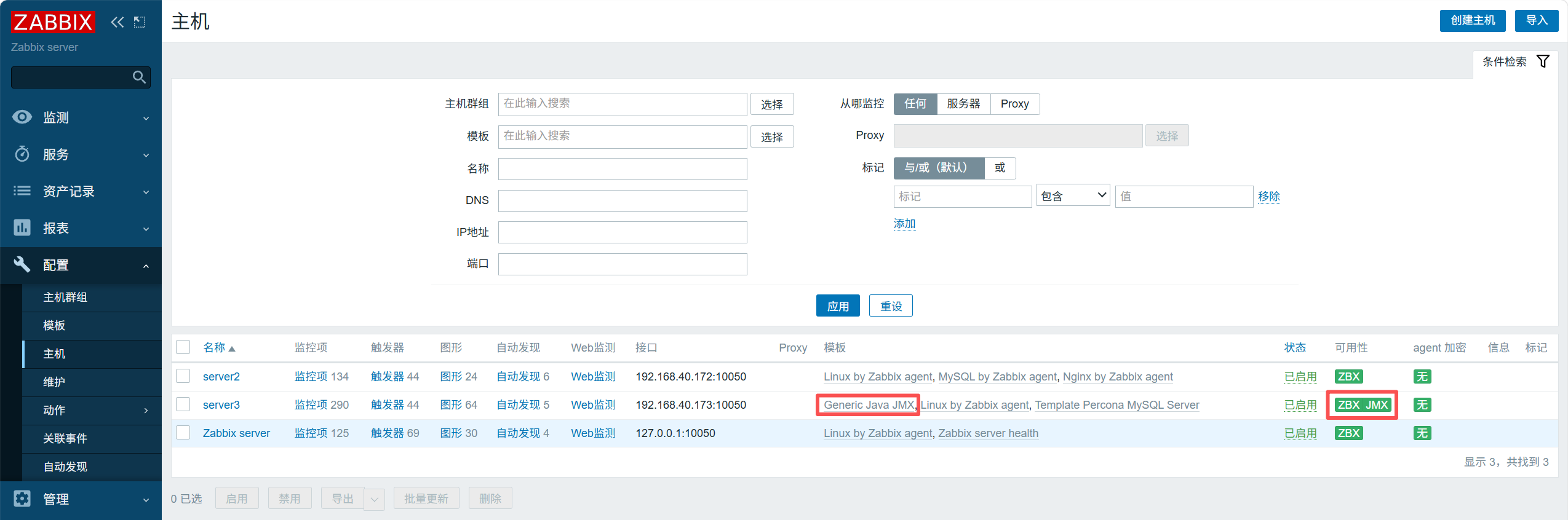
Task: Click the 导入 button
Action: point(1537,20)
